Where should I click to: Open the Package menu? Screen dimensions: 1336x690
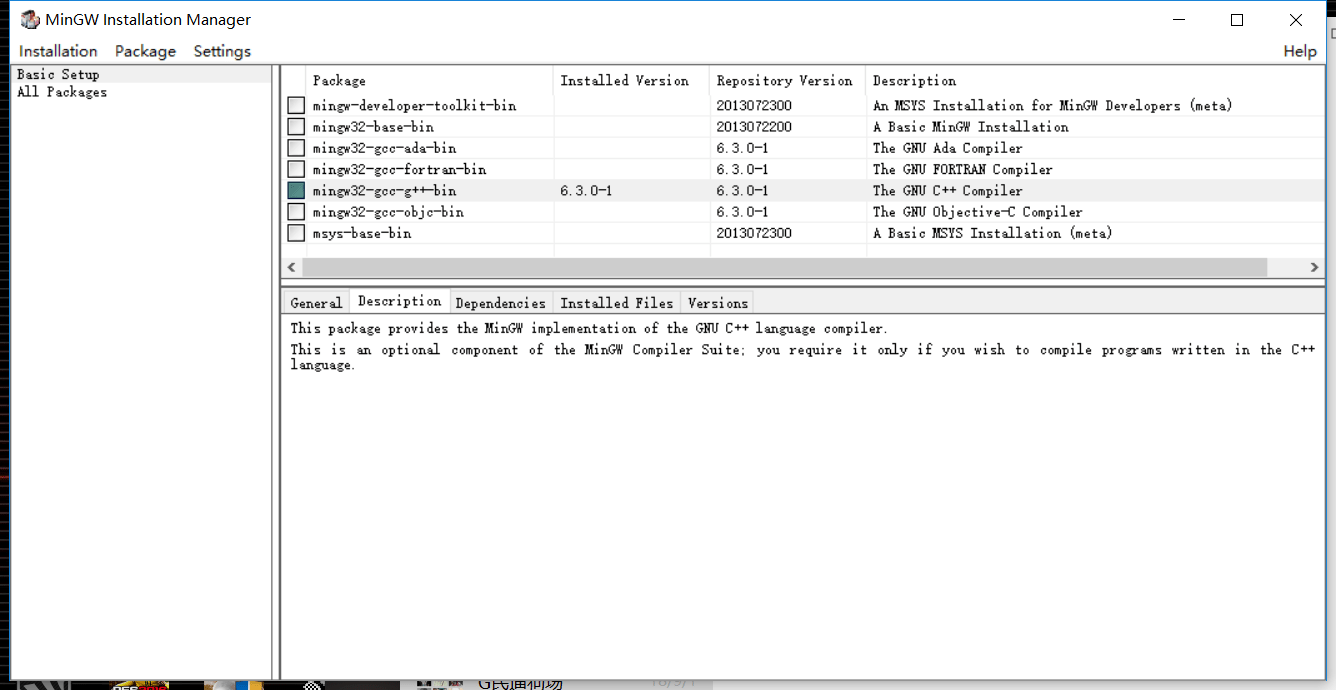pyautogui.click(x=145, y=51)
